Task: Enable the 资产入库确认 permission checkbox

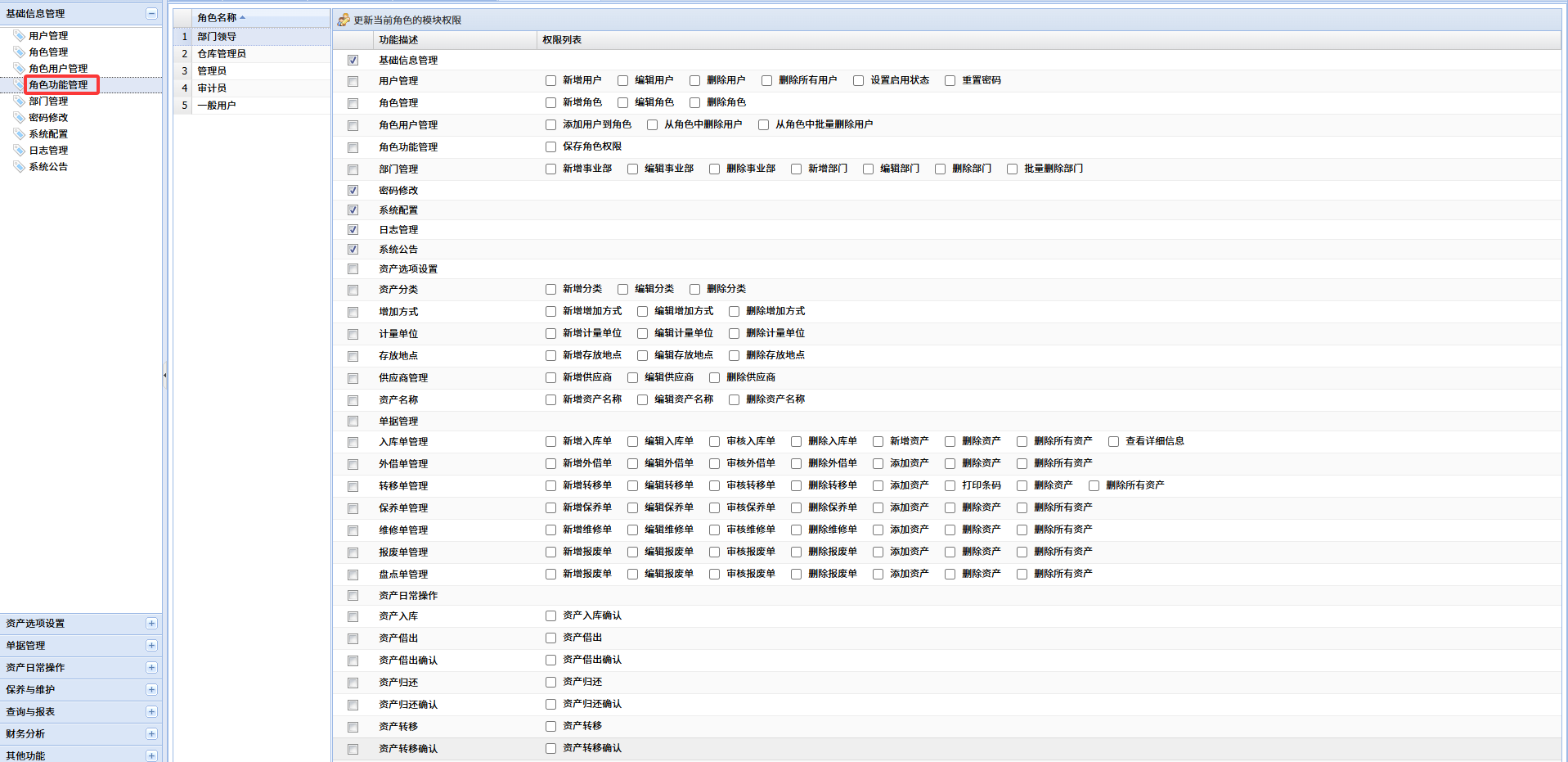Action: pyautogui.click(x=550, y=615)
